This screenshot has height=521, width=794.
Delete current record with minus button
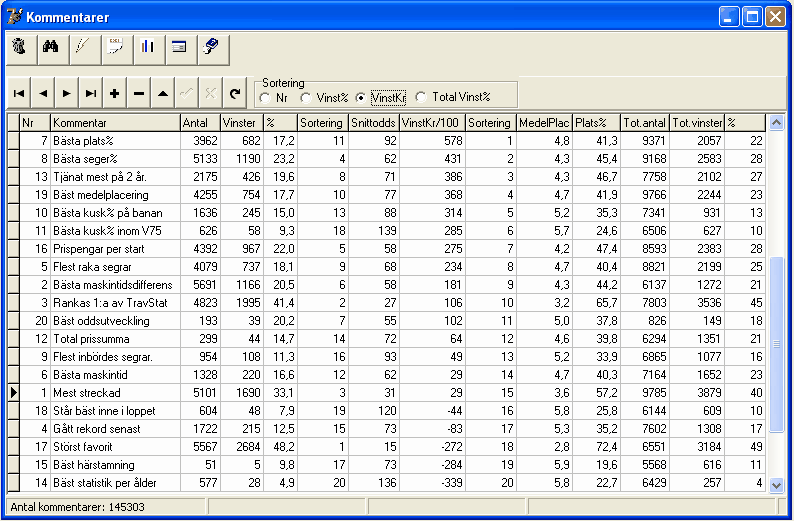point(139,93)
